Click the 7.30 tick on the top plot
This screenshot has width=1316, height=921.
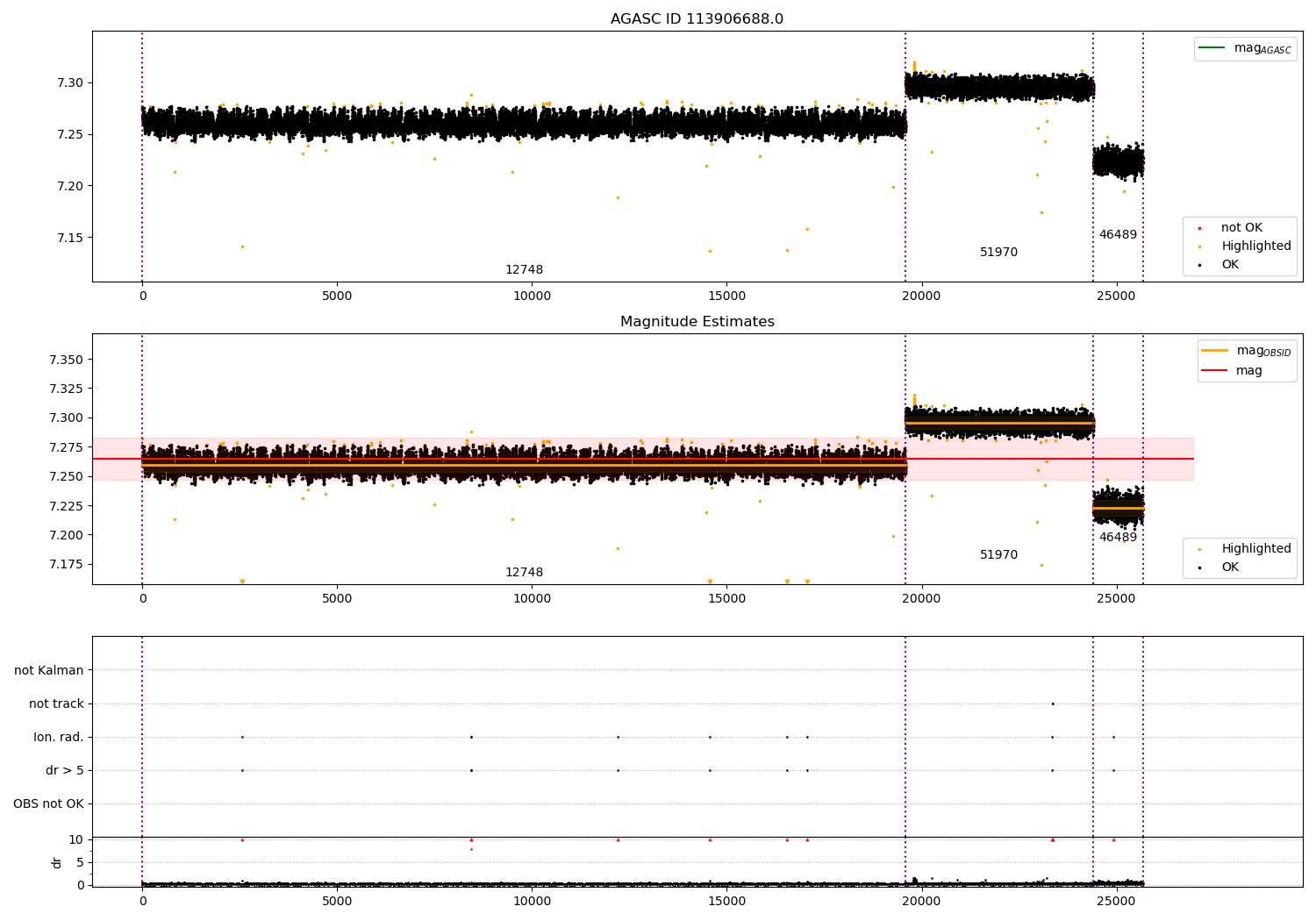click(70, 83)
